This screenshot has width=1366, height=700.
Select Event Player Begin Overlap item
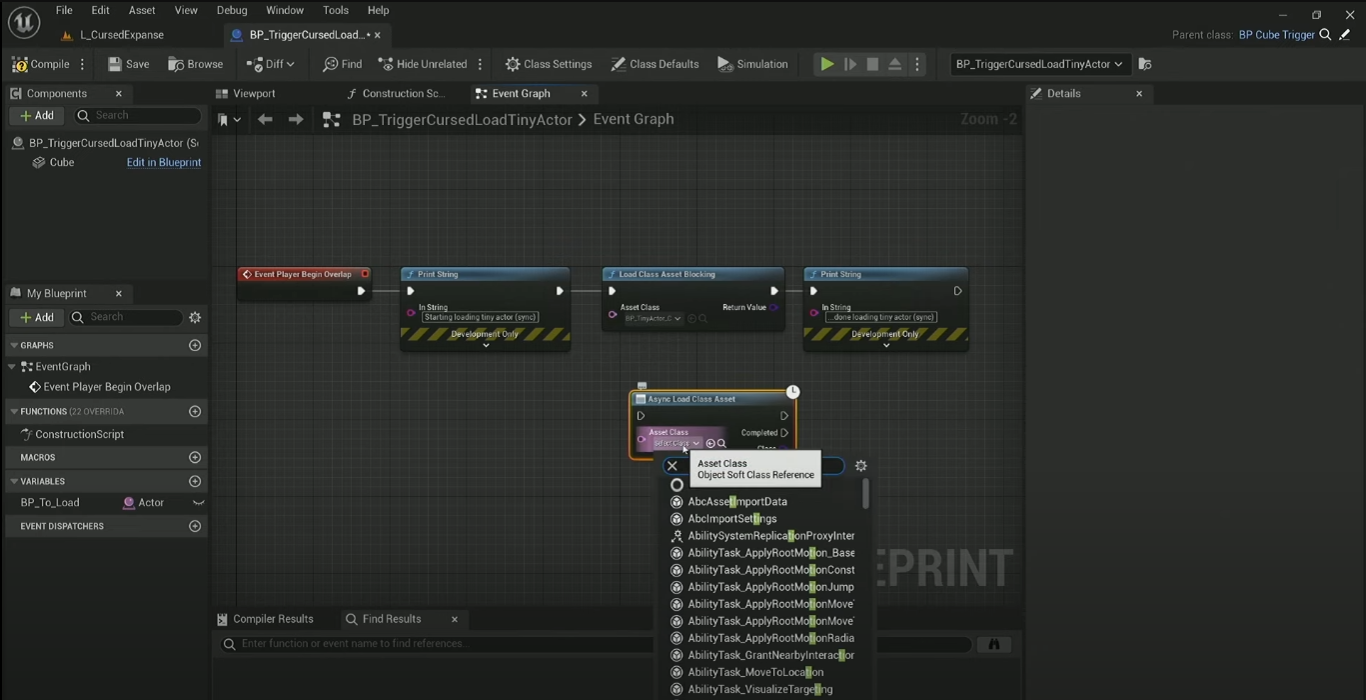click(x=107, y=387)
